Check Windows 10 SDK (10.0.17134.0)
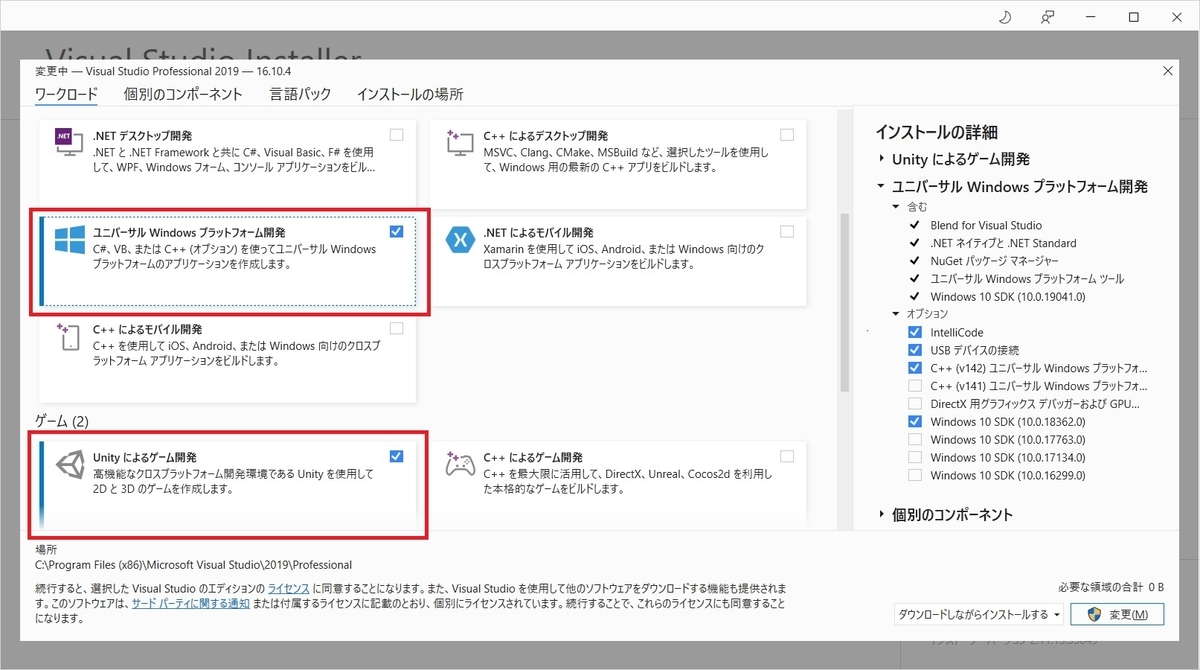 pos(915,457)
